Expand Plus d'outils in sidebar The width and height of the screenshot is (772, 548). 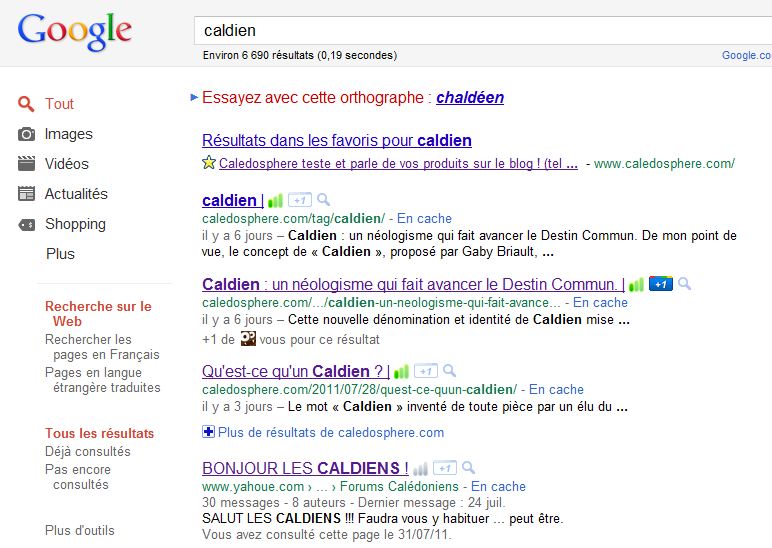click(x=80, y=530)
